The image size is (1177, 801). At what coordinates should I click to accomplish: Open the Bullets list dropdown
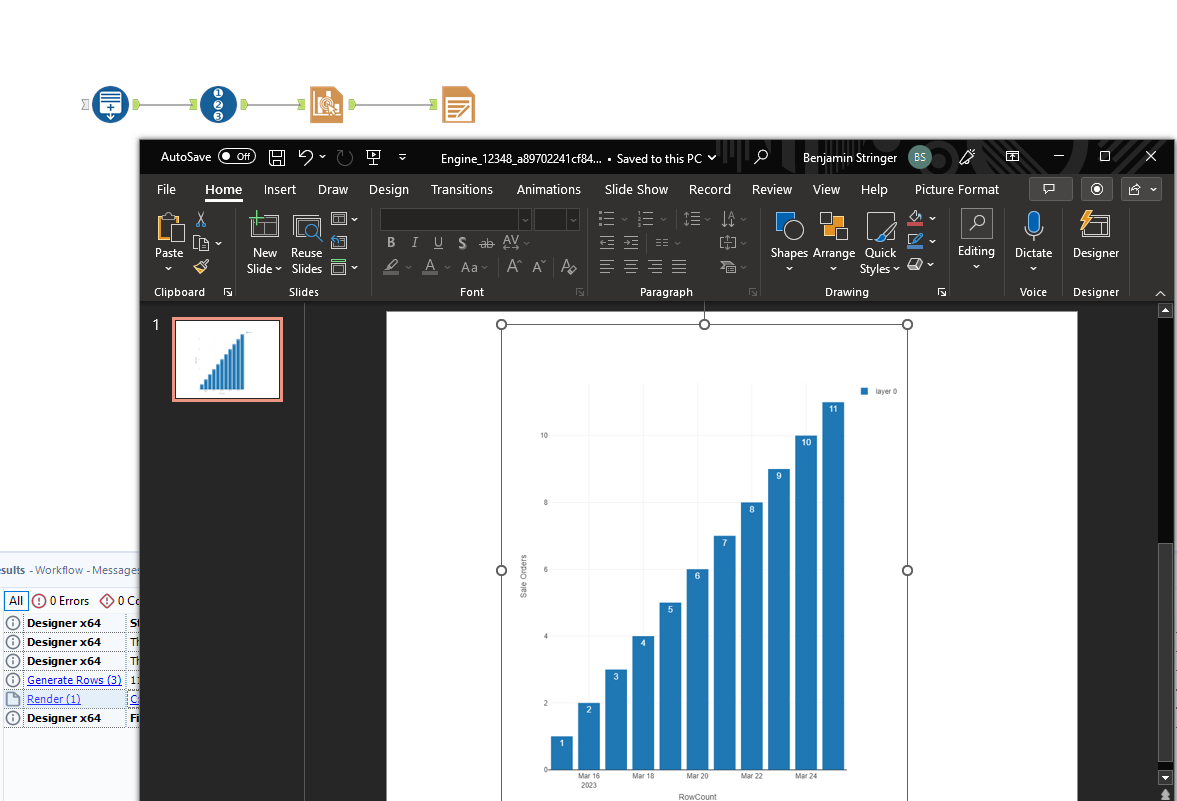(x=624, y=218)
